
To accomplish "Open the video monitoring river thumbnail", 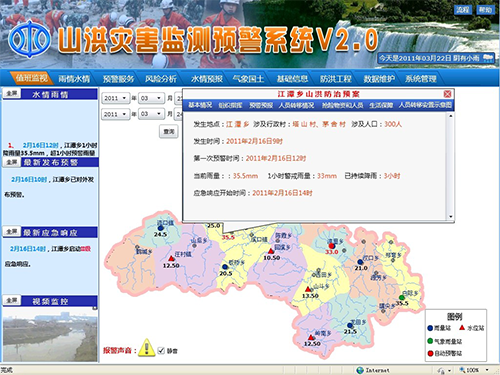I will tap(50, 334).
